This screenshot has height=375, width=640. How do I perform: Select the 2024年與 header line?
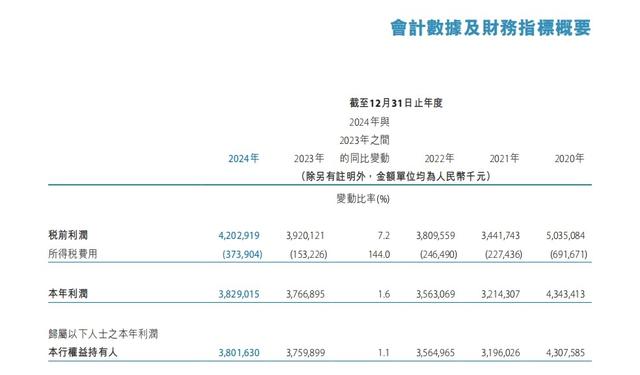coord(369,122)
